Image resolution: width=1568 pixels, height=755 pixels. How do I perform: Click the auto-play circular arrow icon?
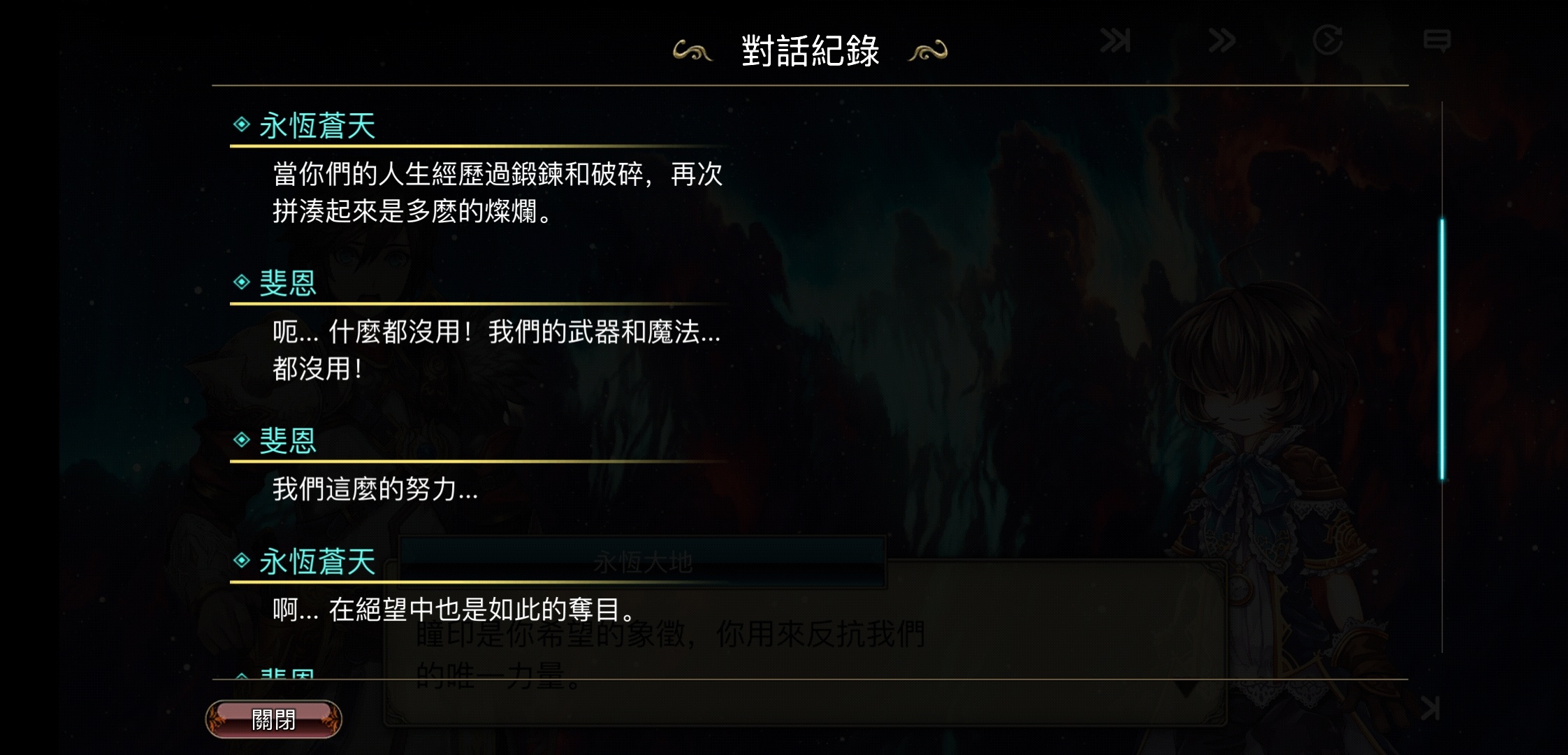point(1328,40)
